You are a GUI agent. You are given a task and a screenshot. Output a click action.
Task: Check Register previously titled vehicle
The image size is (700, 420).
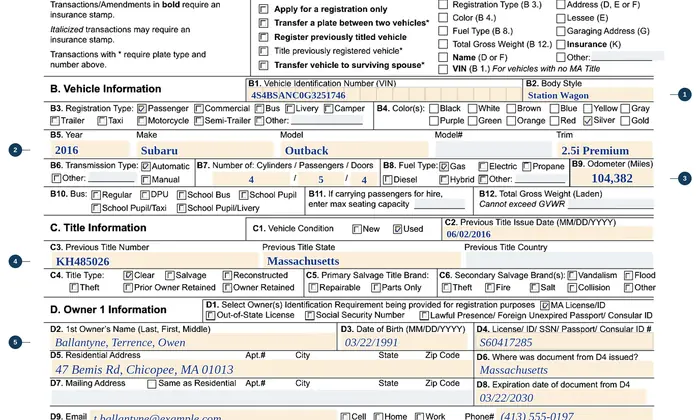263,37
